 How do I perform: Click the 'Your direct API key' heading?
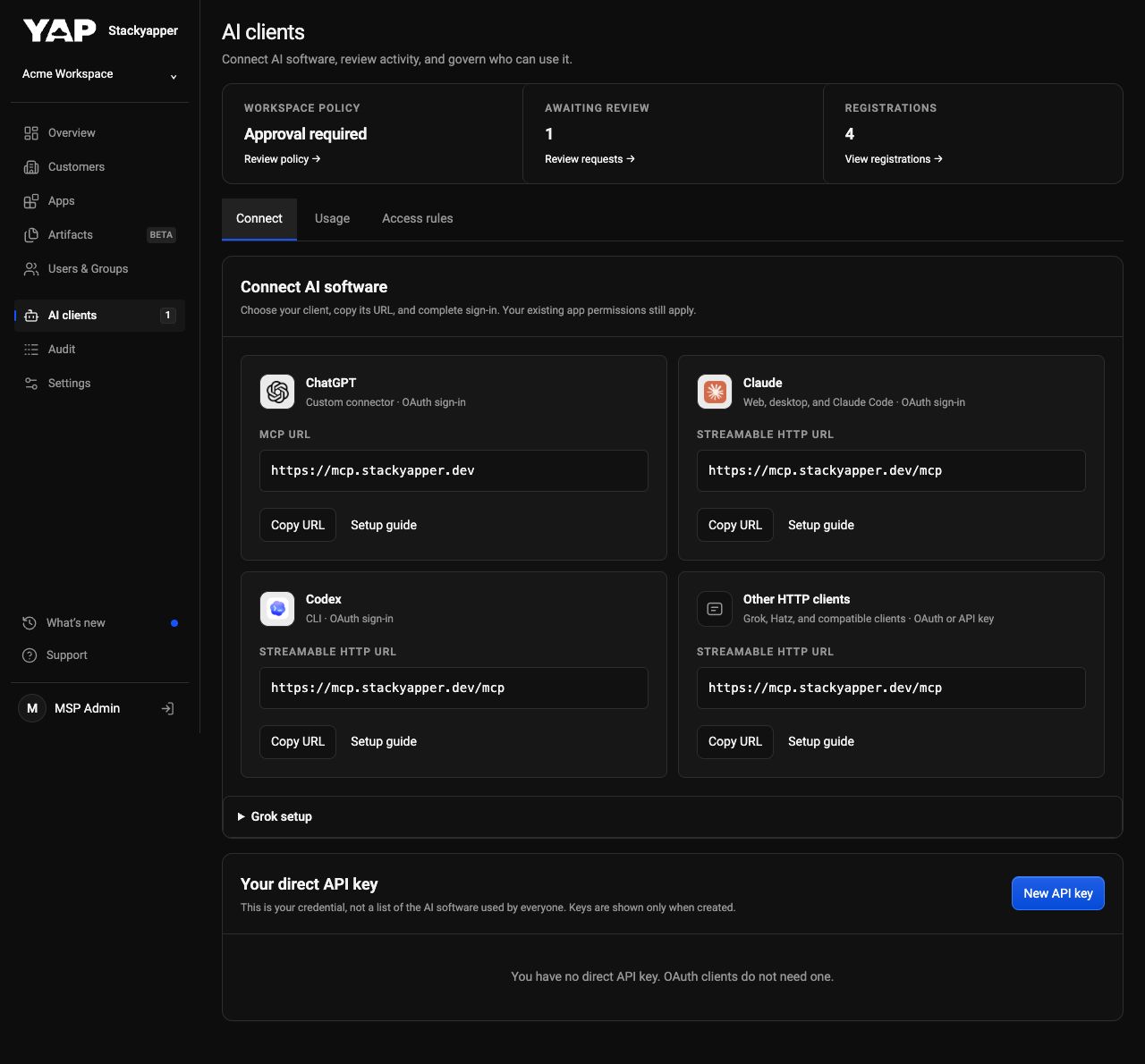tap(310, 884)
